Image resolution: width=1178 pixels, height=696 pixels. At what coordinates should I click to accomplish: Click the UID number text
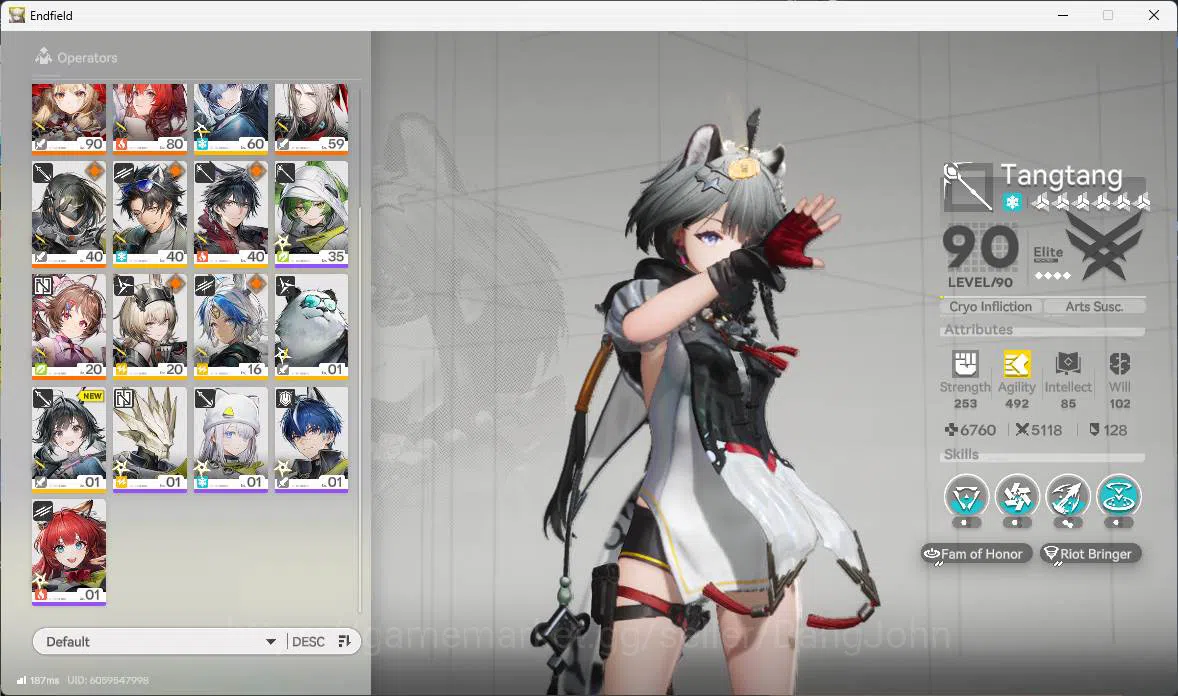click(x=108, y=680)
